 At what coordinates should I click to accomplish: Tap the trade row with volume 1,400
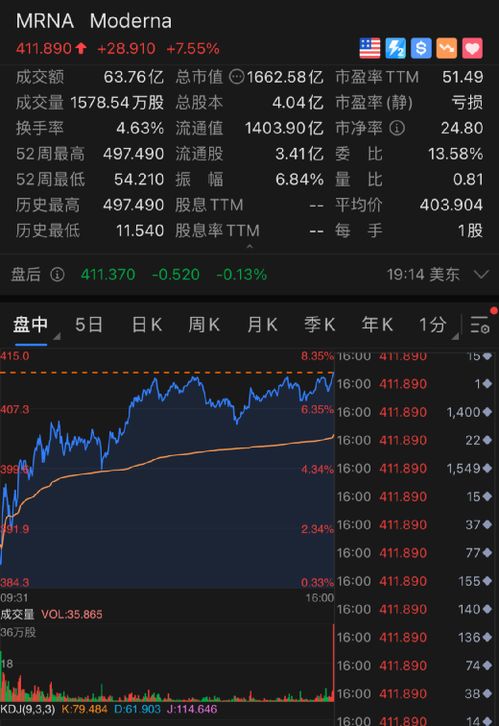[414, 412]
